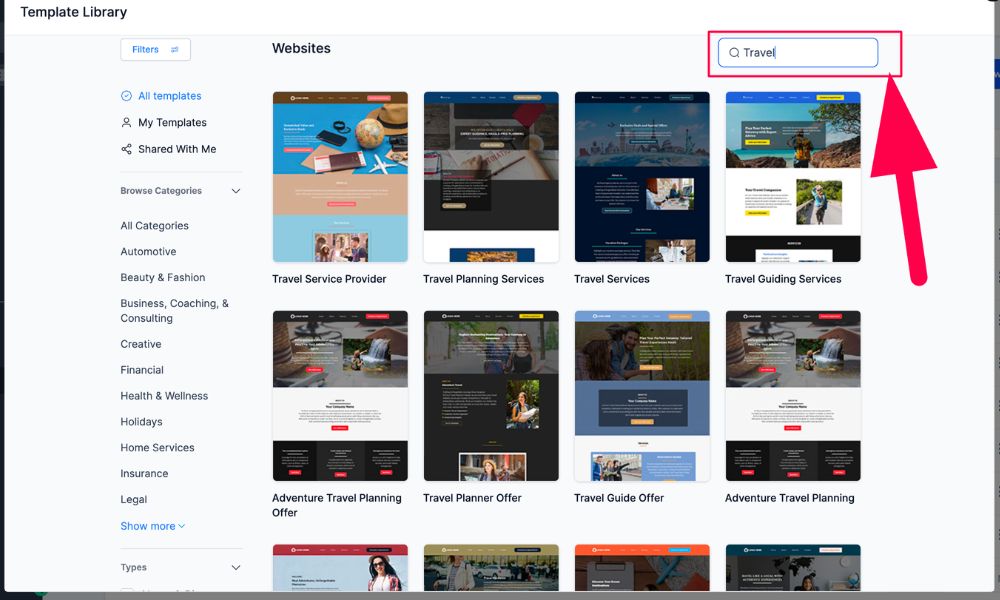Select the Travel Guide Offer template

pos(642,396)
